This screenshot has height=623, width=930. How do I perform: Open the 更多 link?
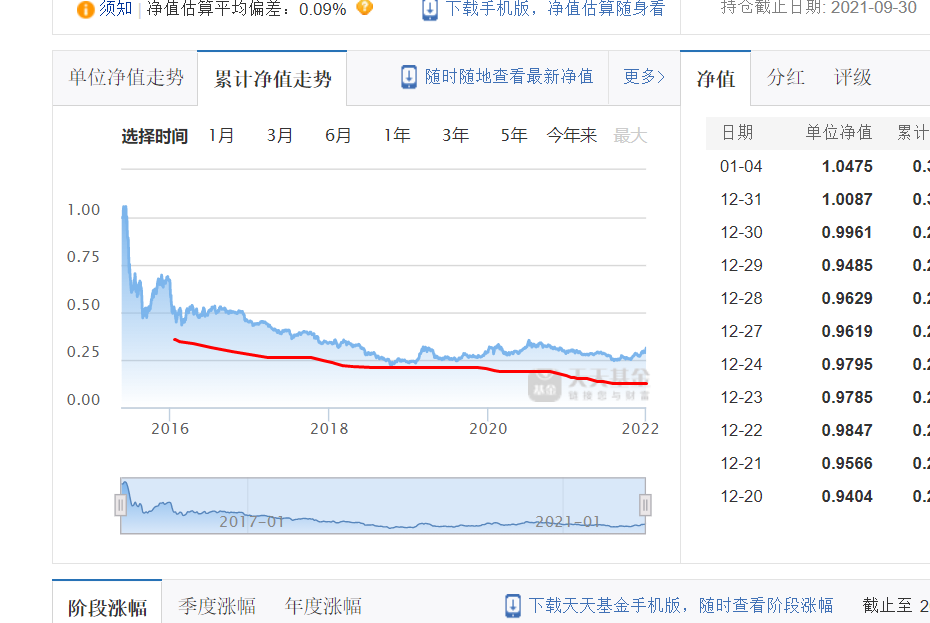pyautogui.click(x=644, y=77)
